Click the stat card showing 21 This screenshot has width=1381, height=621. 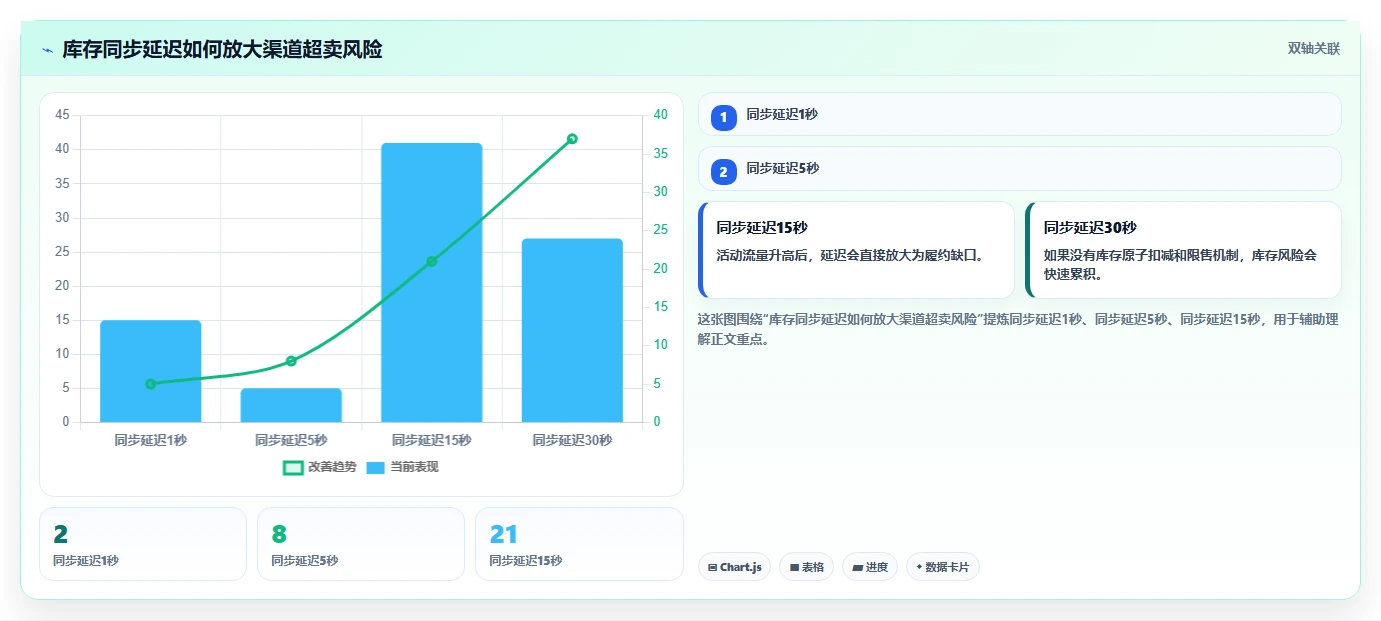[579, 544]
